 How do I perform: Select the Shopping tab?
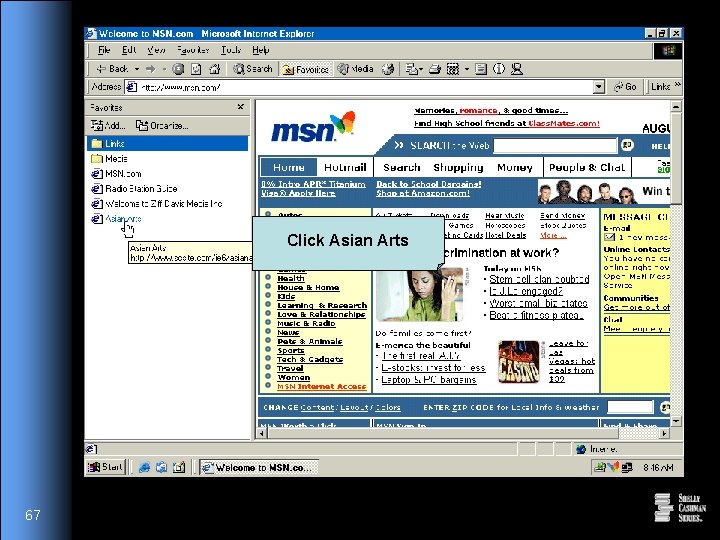pos(458,167)
